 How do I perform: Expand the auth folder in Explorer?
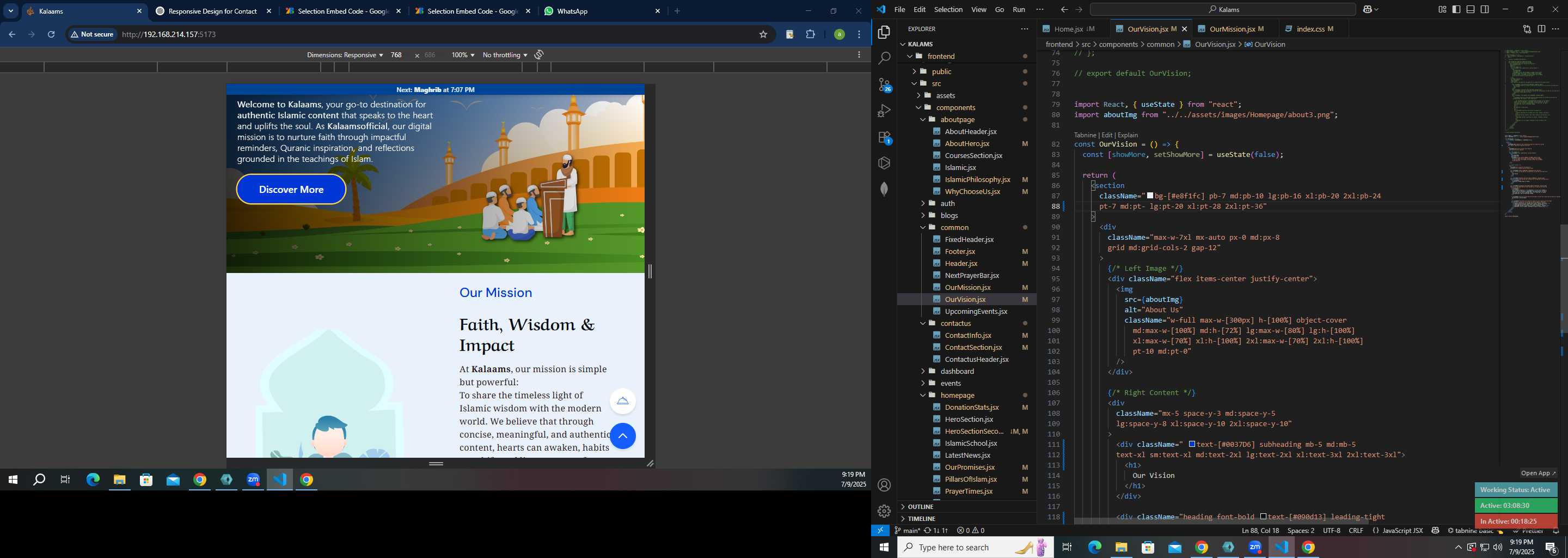click(947, 203)
